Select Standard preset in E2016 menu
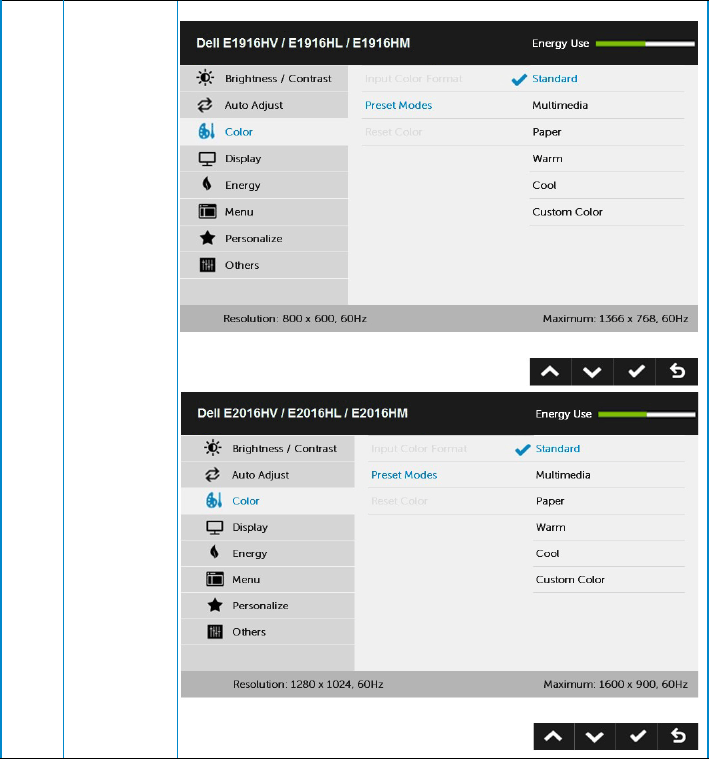Viewport: 709px width, 759px height. (558, 449)
